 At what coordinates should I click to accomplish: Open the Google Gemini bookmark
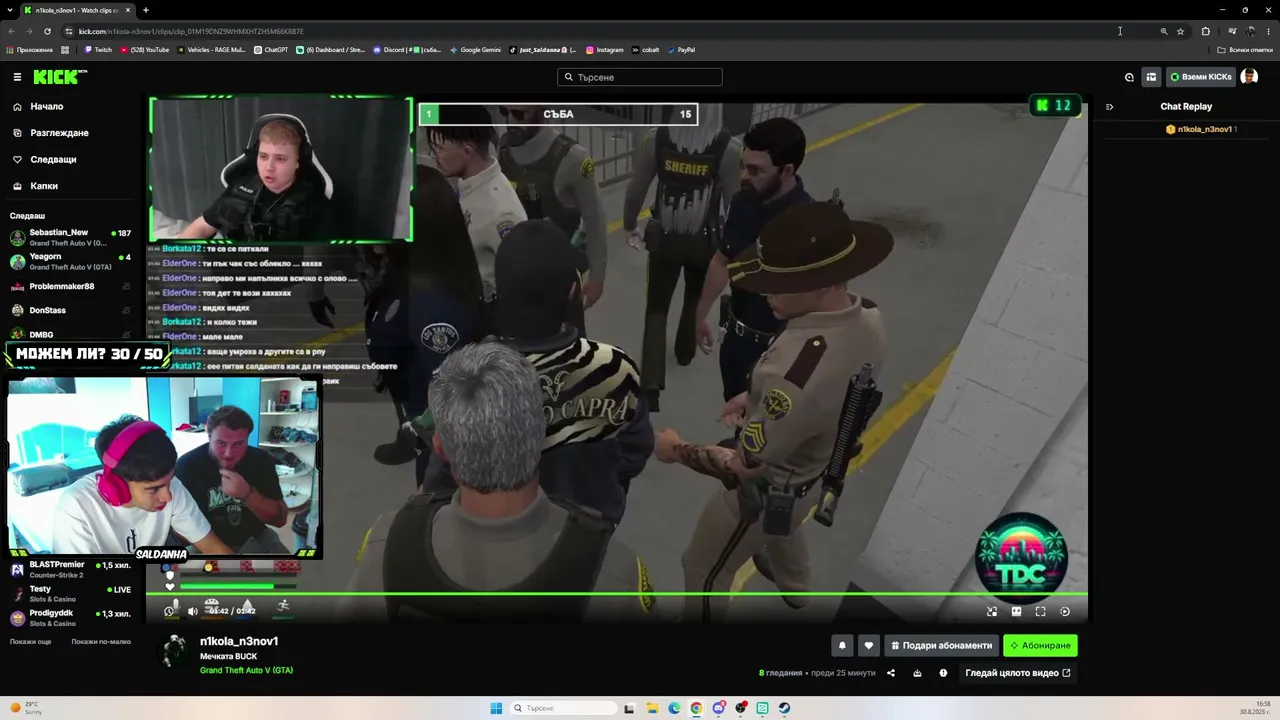tap(475, 50)
